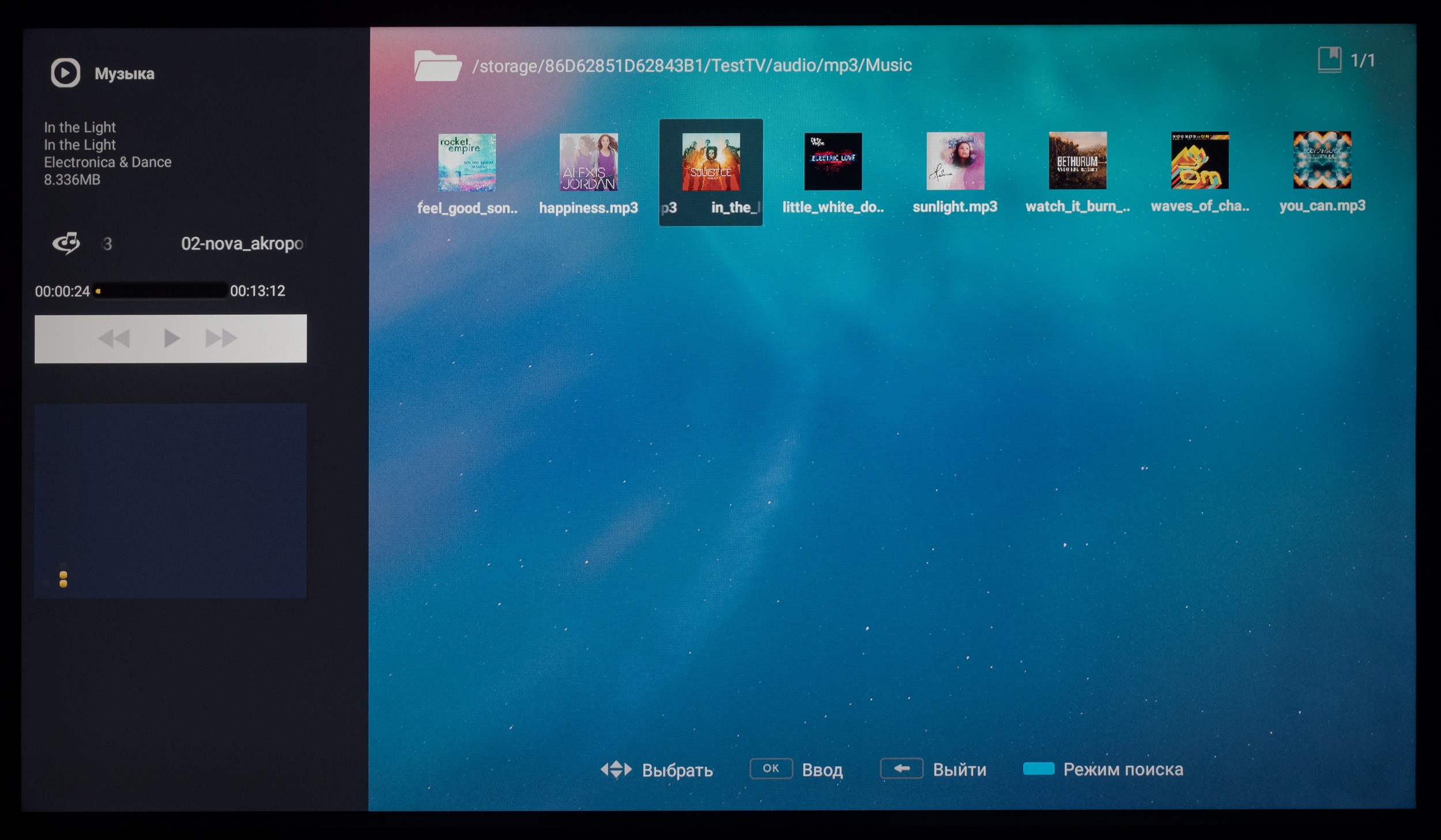1441x840 pixels.
Task: Open happiness.mp3 Alexis Jordan cover
Action: (589, 162)
